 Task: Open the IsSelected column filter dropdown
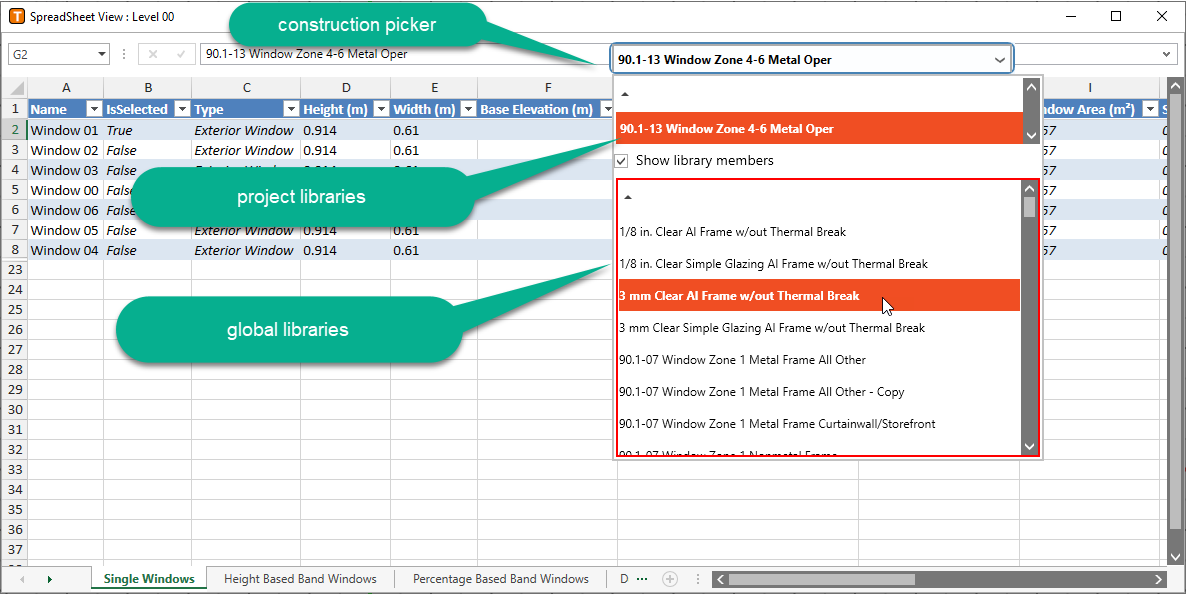coord(180,109)
